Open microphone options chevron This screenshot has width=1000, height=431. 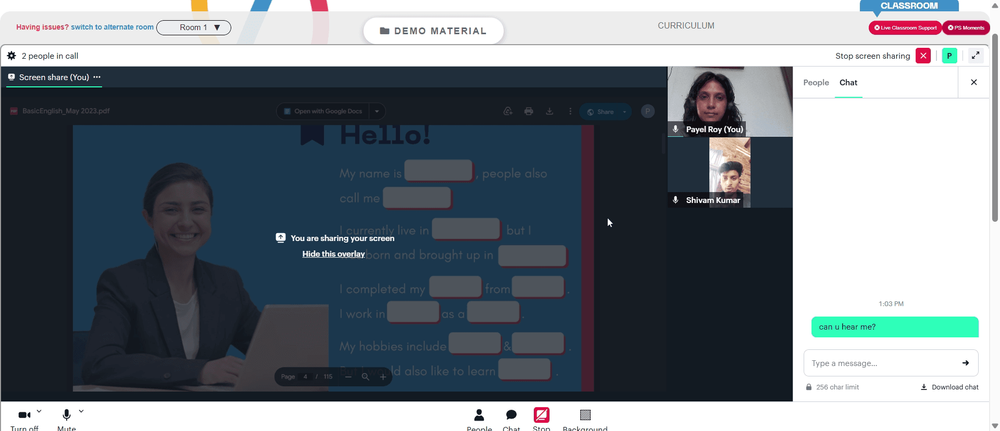81,411
